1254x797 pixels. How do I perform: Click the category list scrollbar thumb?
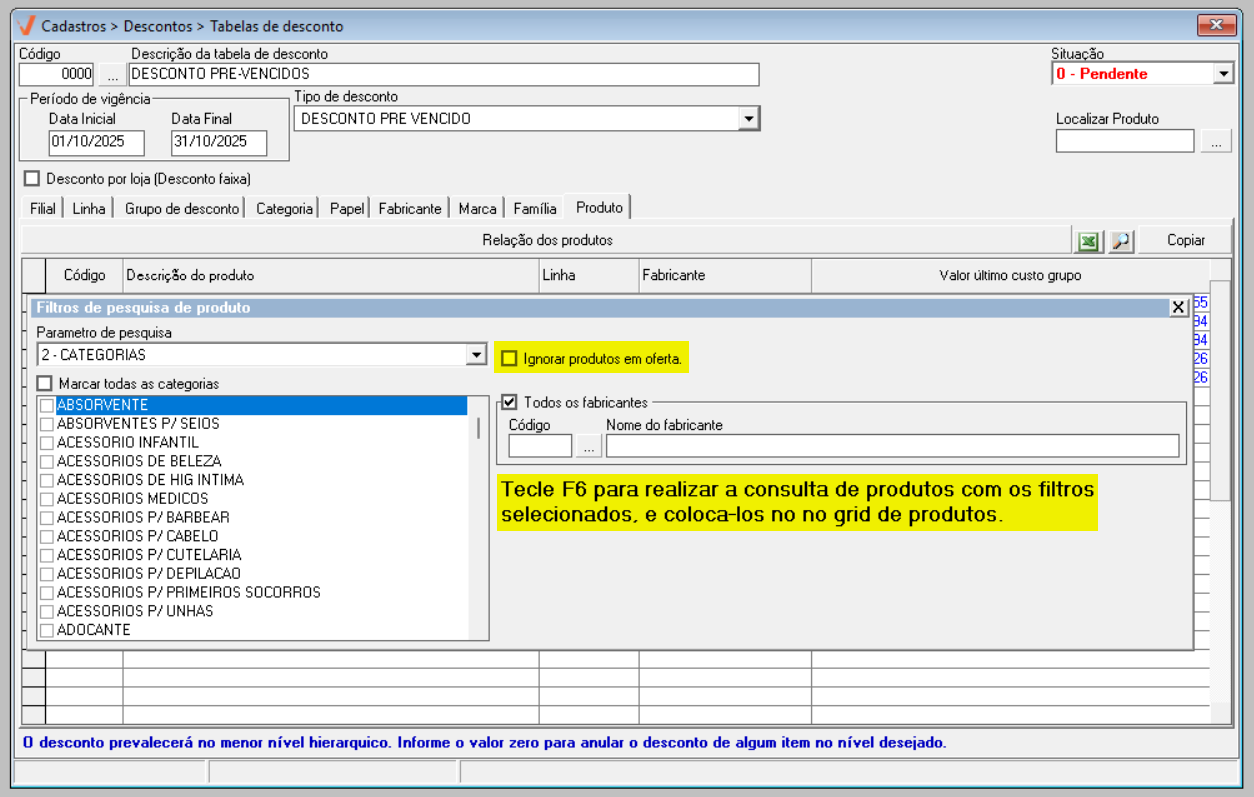click(478, 428)
